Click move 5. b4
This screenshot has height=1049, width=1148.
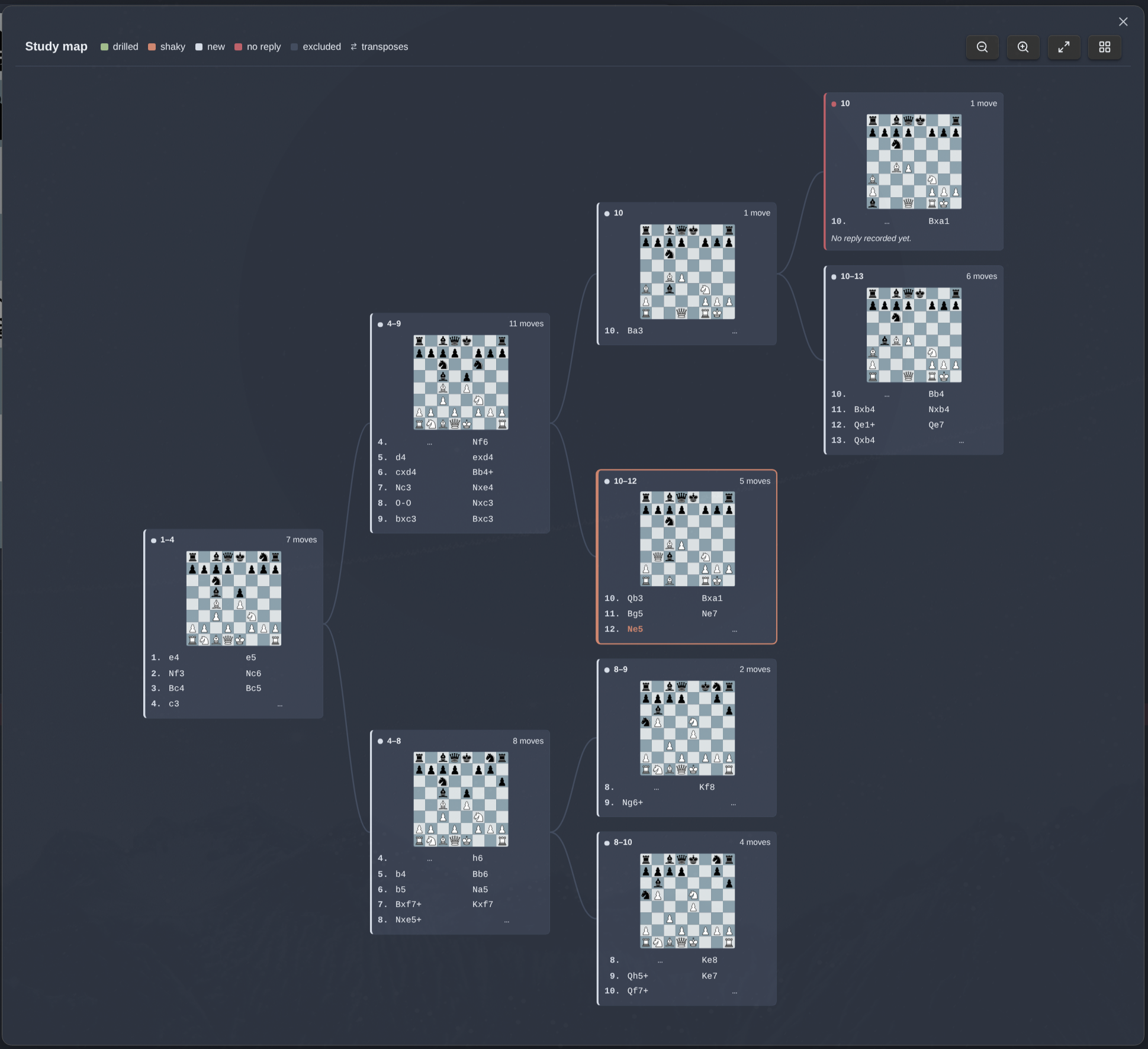(401, 874)
